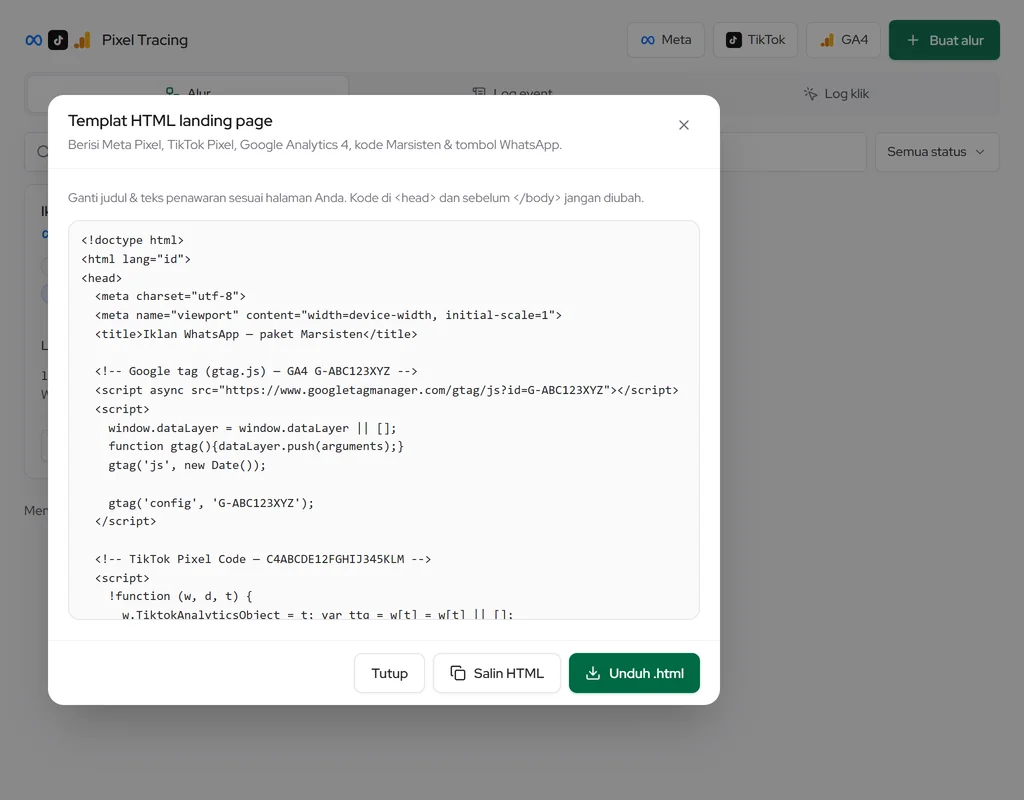Click the Tutup button
Image resolution: width=1024 pixels, height=800 pixels.
389,673
